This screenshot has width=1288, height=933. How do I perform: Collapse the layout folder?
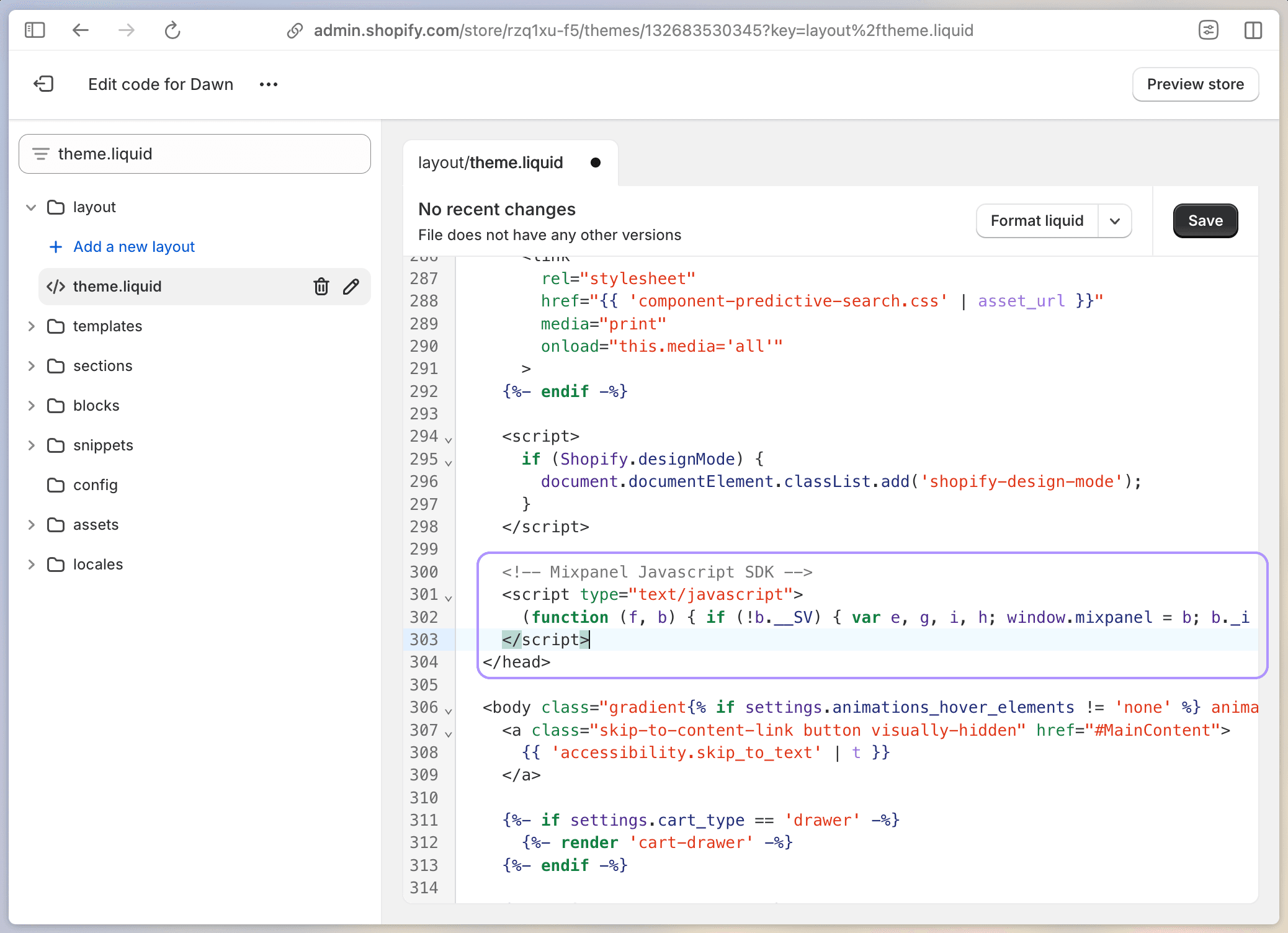coord(31,207)
